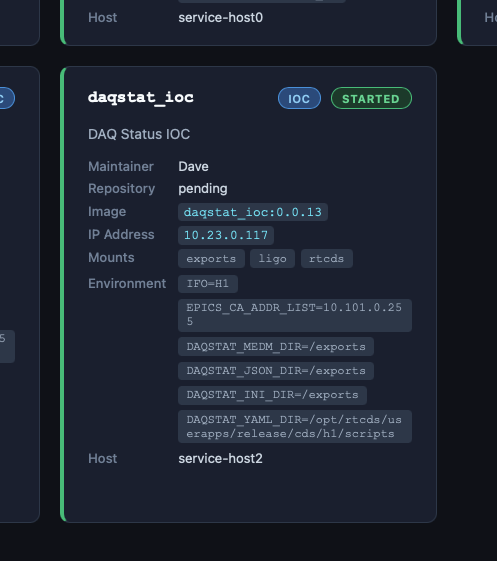Click the DAQSTAT_YAML_DIR environment variable

pos(295,426)
